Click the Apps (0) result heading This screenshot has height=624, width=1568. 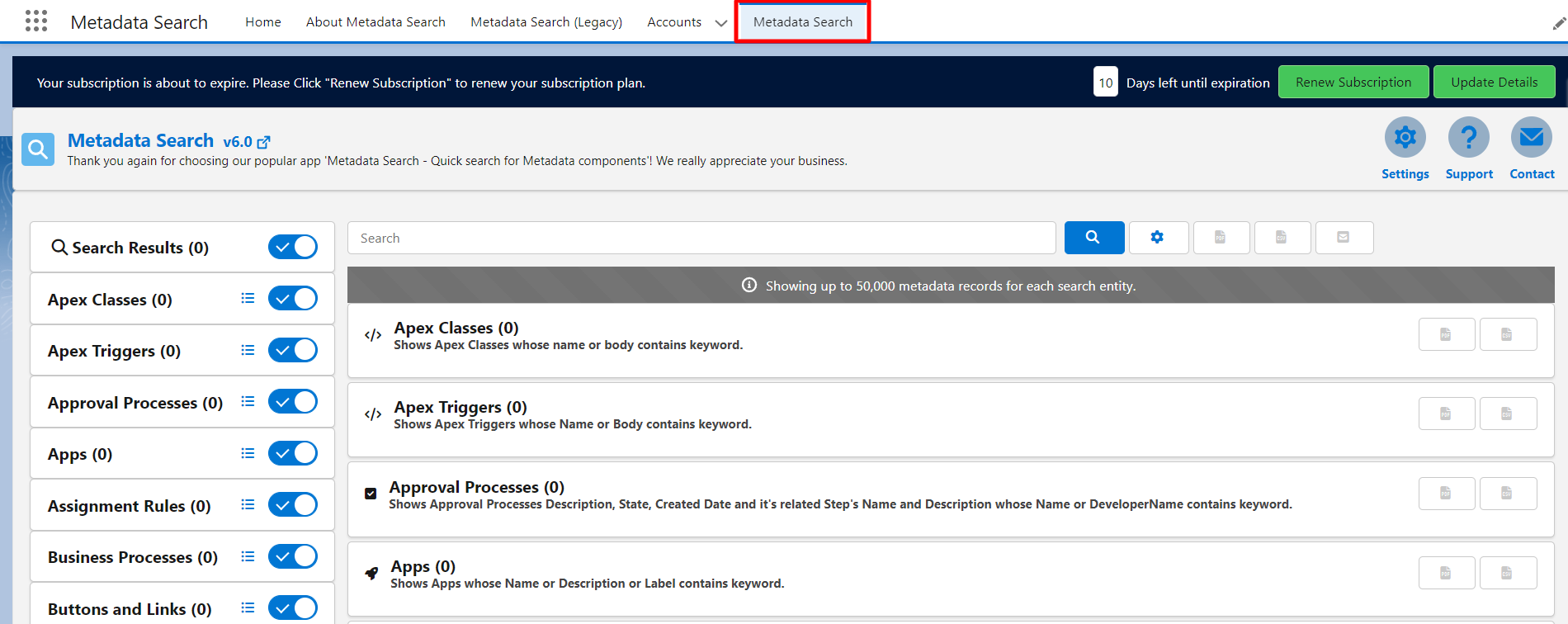click(x=423, y=566)
